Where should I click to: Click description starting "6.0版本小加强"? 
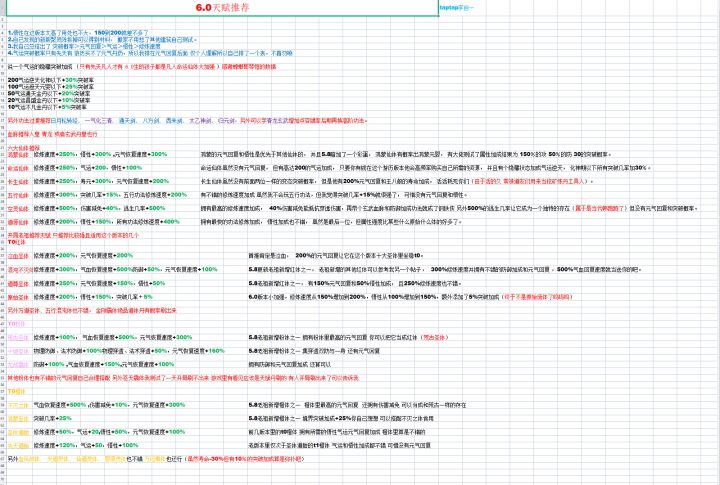coord(410,297)
